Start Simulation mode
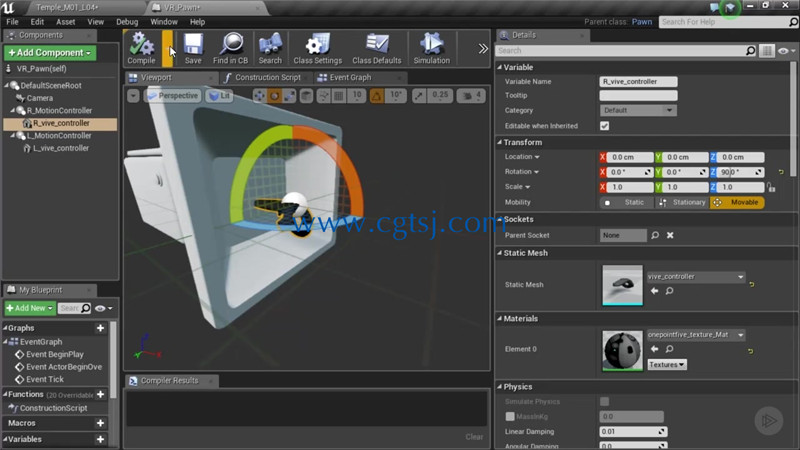800x450 pixels. pyautogui.click(x=432, y=48)
